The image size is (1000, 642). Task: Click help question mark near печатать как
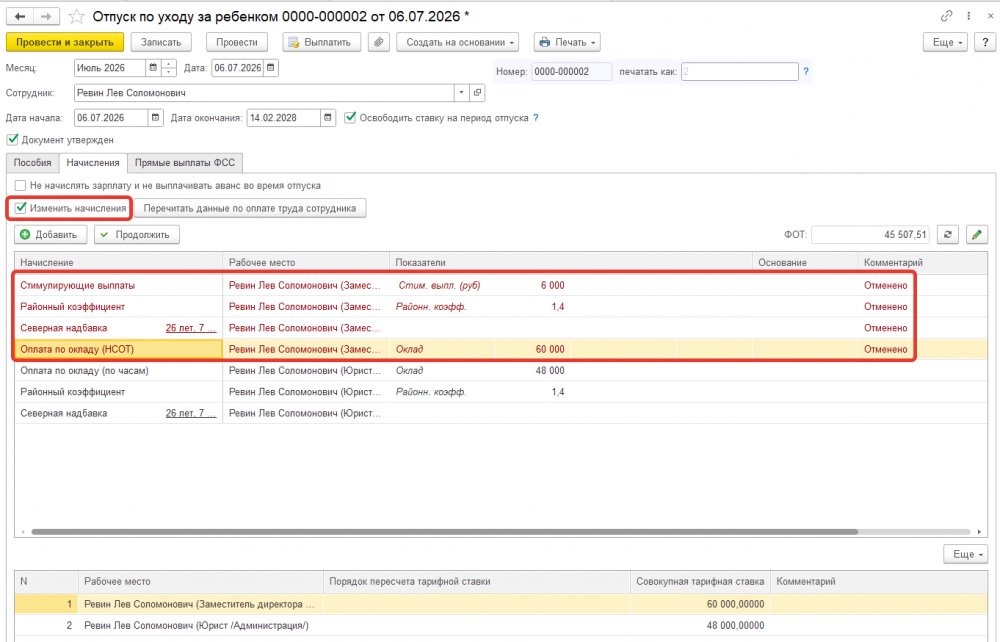click(805, 71)
